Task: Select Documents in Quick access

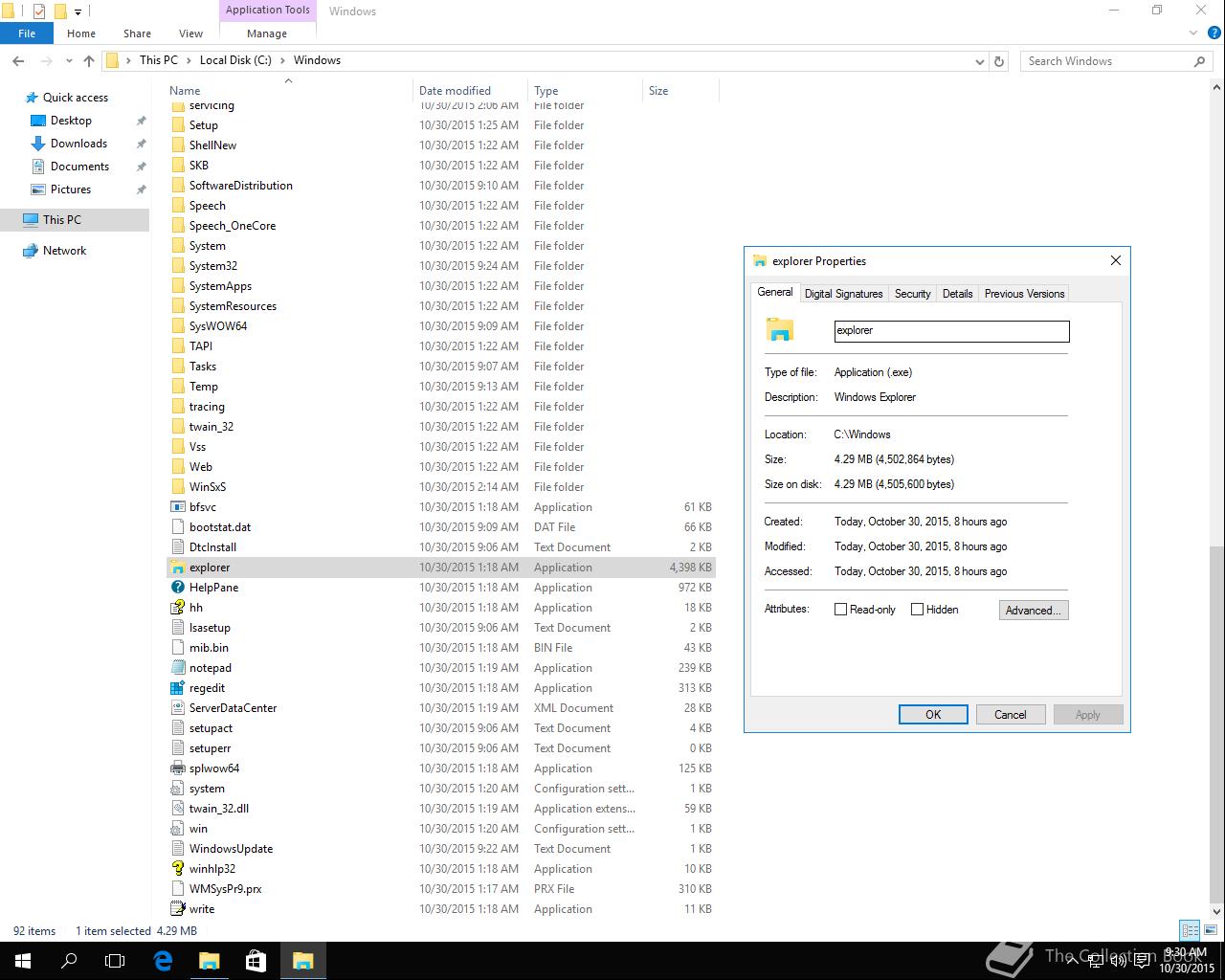Action: point(79,167)
